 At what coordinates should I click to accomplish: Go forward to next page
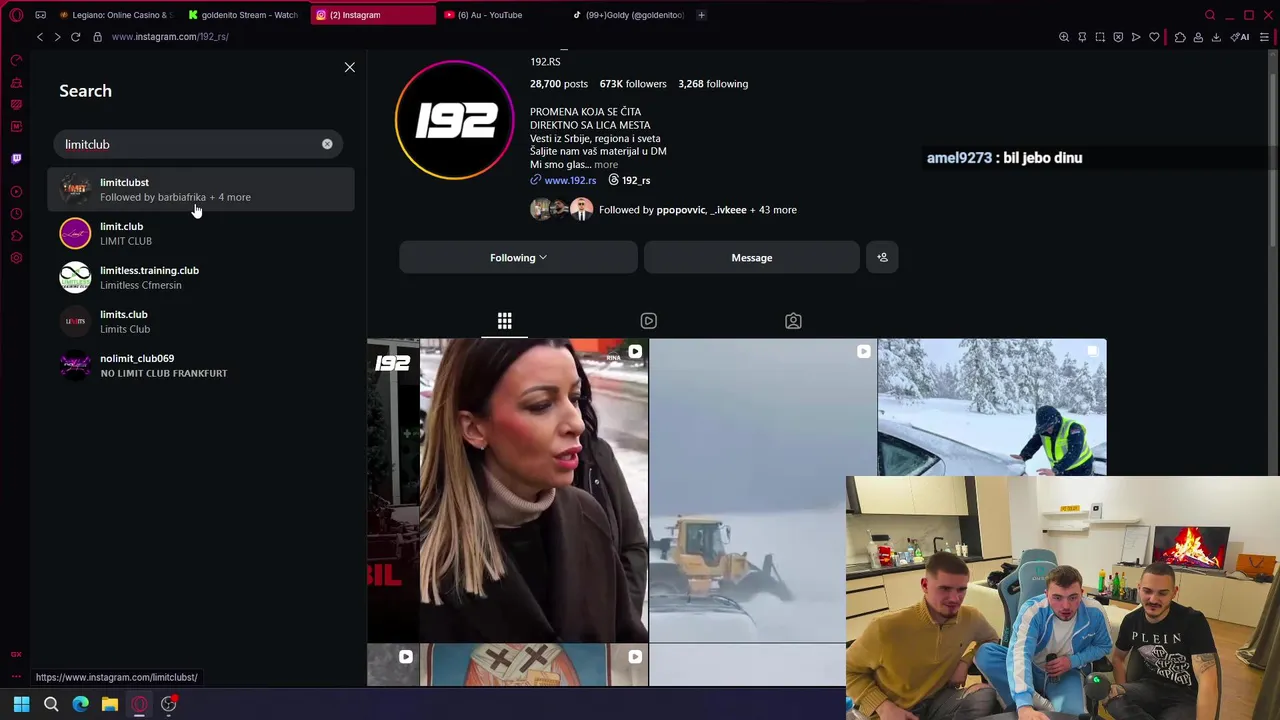[x=57, y=37]
